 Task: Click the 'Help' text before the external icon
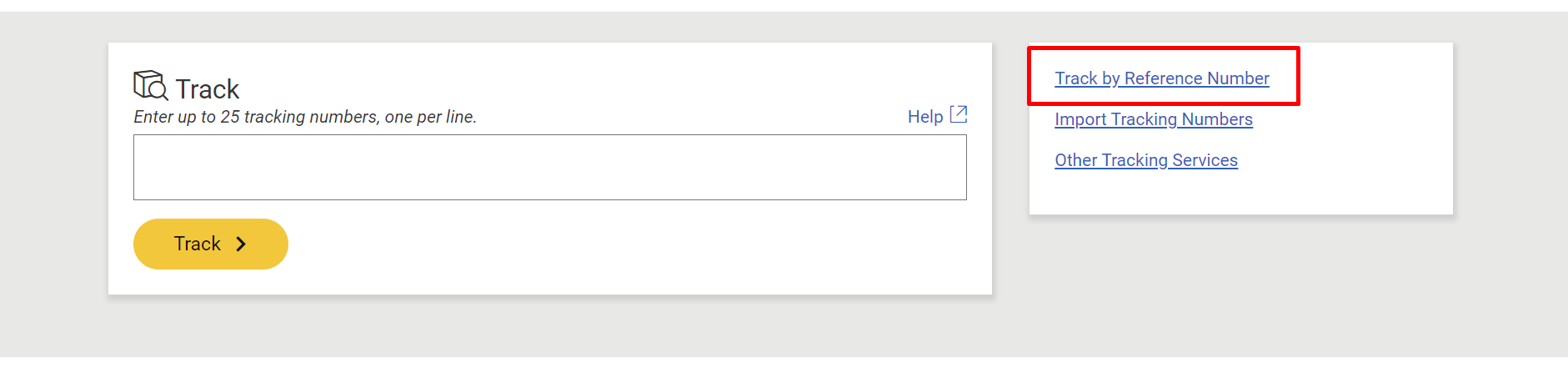(925, 117)
